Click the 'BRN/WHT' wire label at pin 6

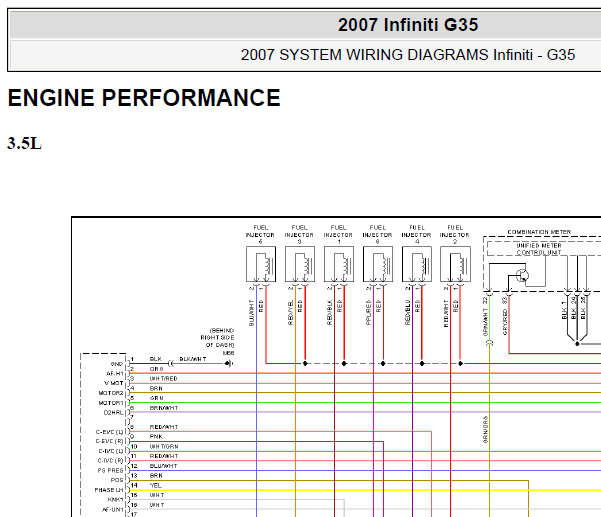164,408
